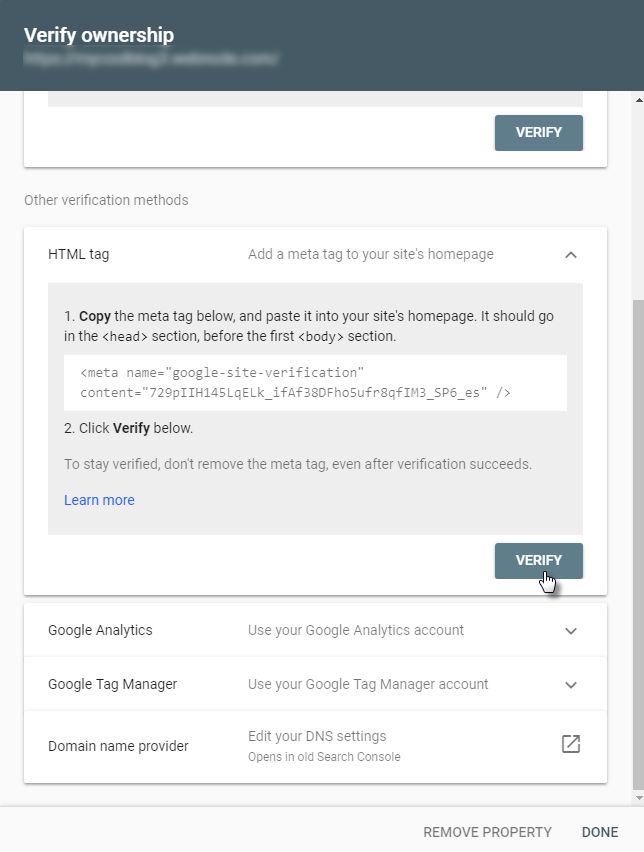Click 'Add a meta tag' description text
The width and height of the screenshot is (644, 852).
[371, 255]
